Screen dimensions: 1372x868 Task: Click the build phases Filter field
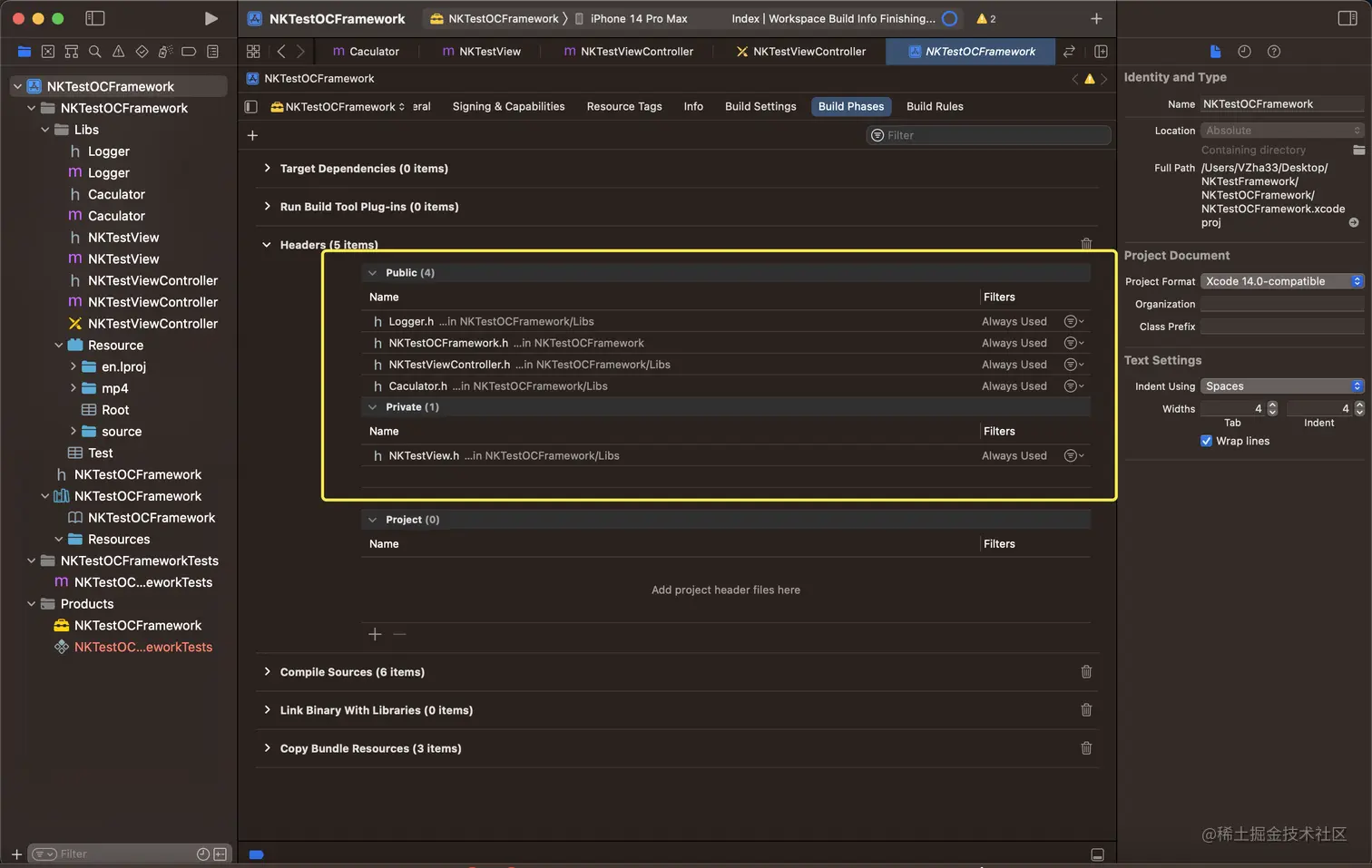pos(989,135)
